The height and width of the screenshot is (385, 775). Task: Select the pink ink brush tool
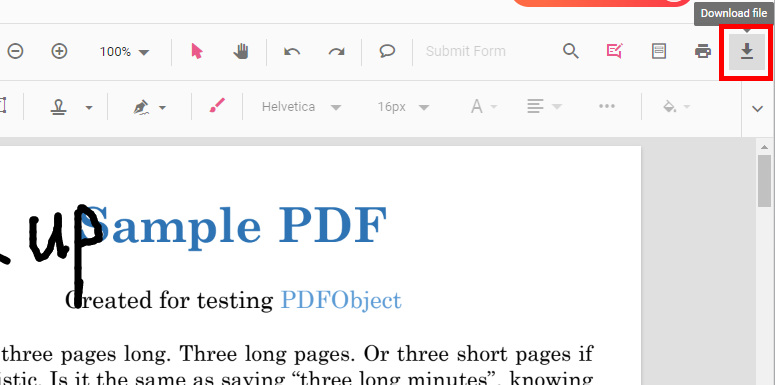(x=217, y=105)
